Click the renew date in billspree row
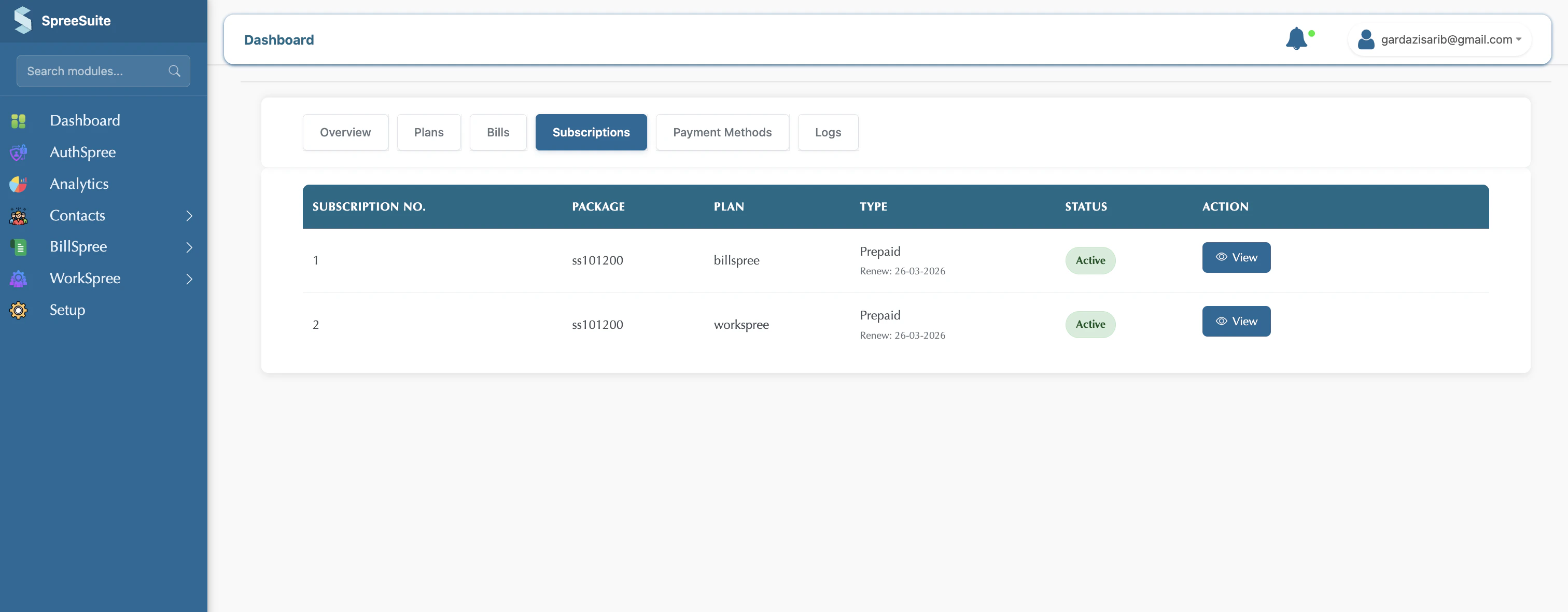 [x=902, y=271]
